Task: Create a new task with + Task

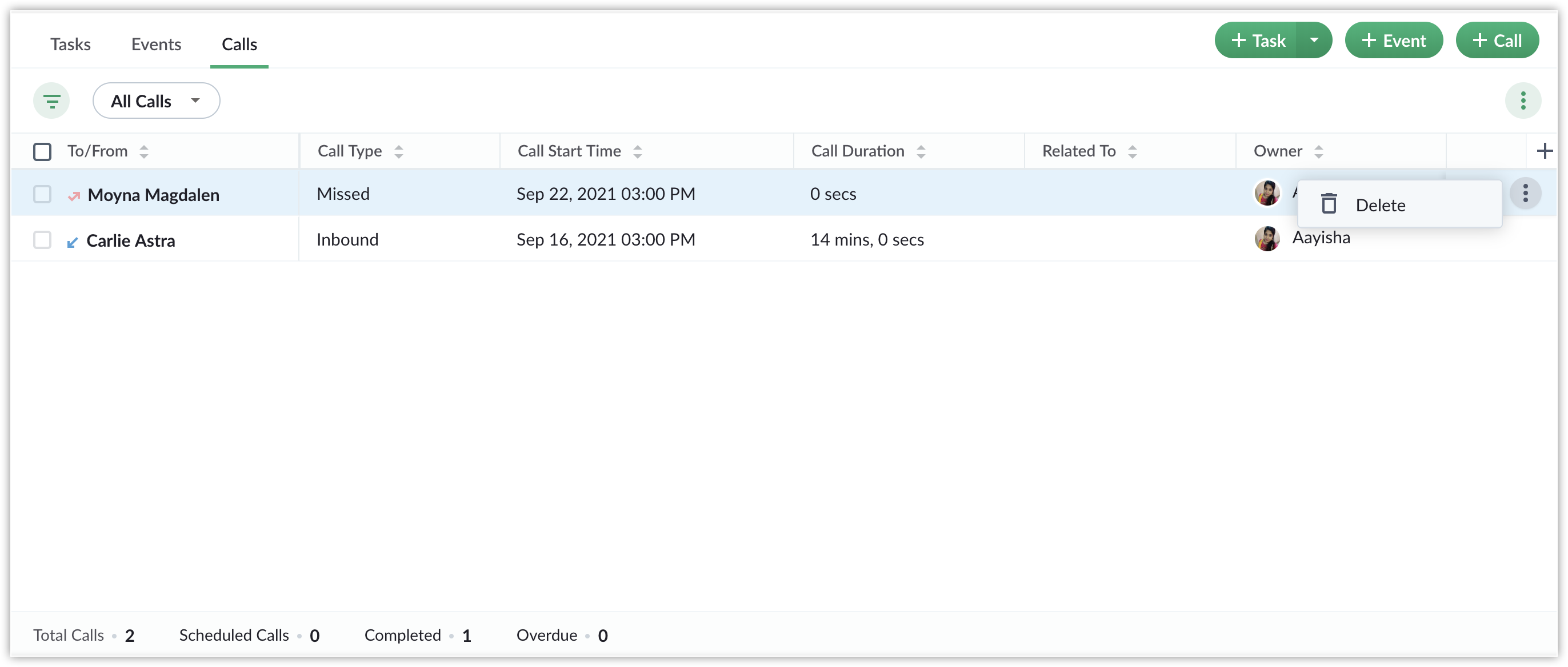Action: pyautogui.click(x=1257, y=40)
